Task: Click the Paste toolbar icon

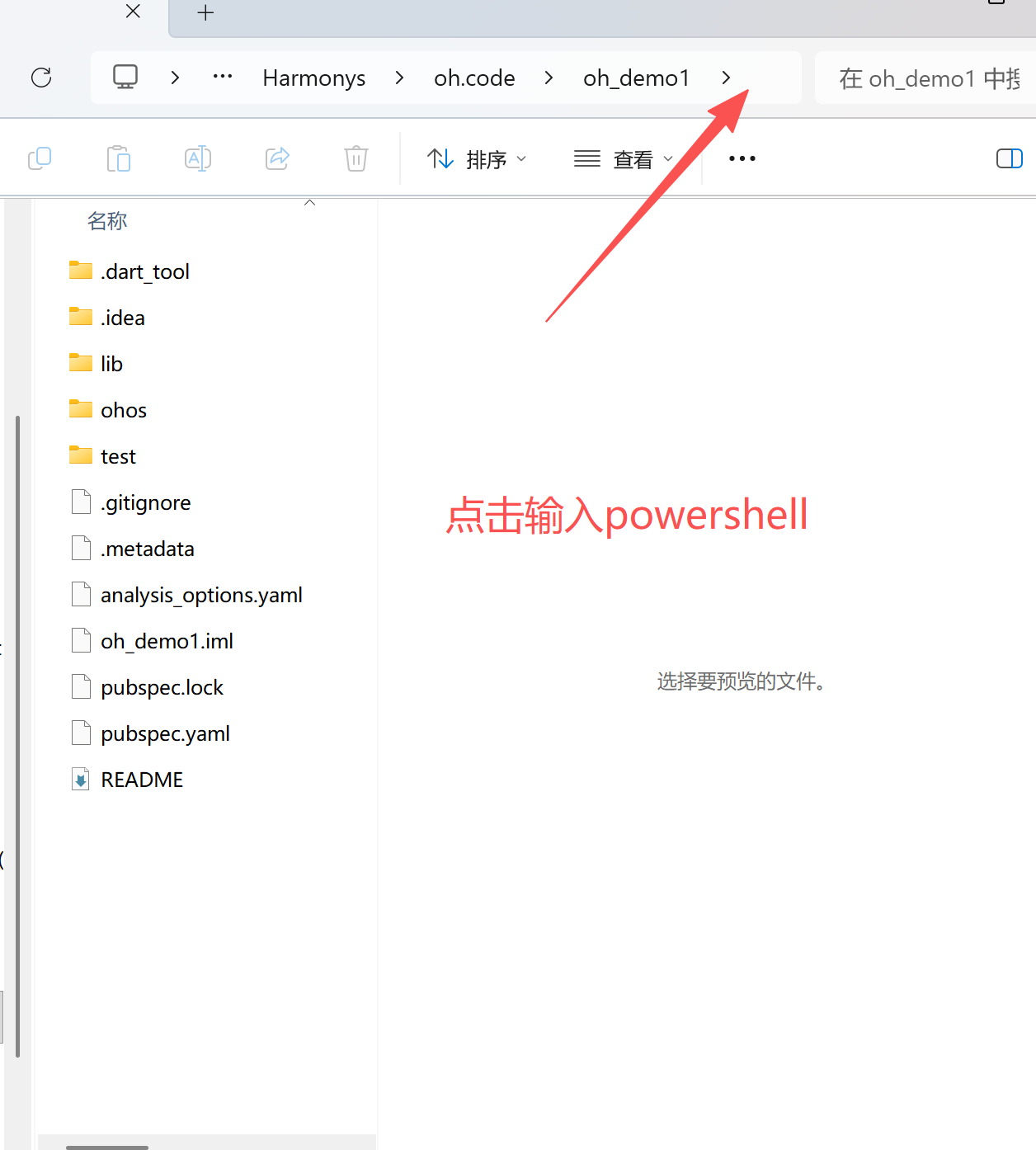Action: pyautogui.click(x=119, y=158)
